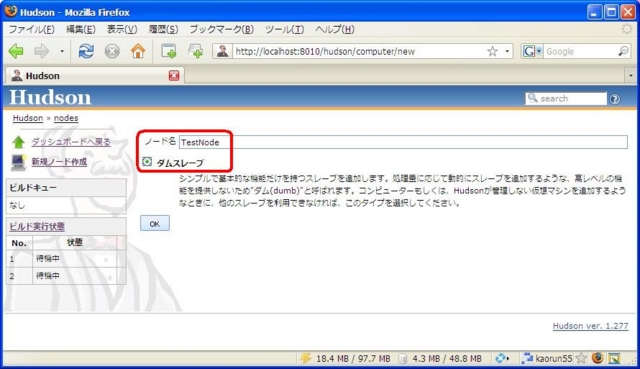The image size is (640, 369).
Task: Maximize the Firefox window
Action: (611, 12)
